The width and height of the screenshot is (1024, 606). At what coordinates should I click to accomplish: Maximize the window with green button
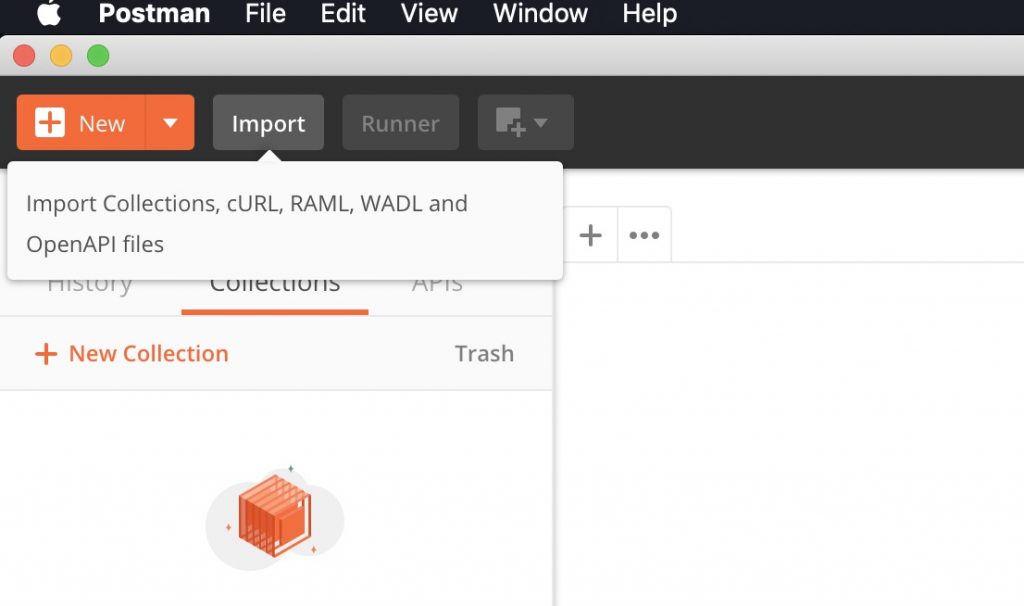tap(98, 56)
